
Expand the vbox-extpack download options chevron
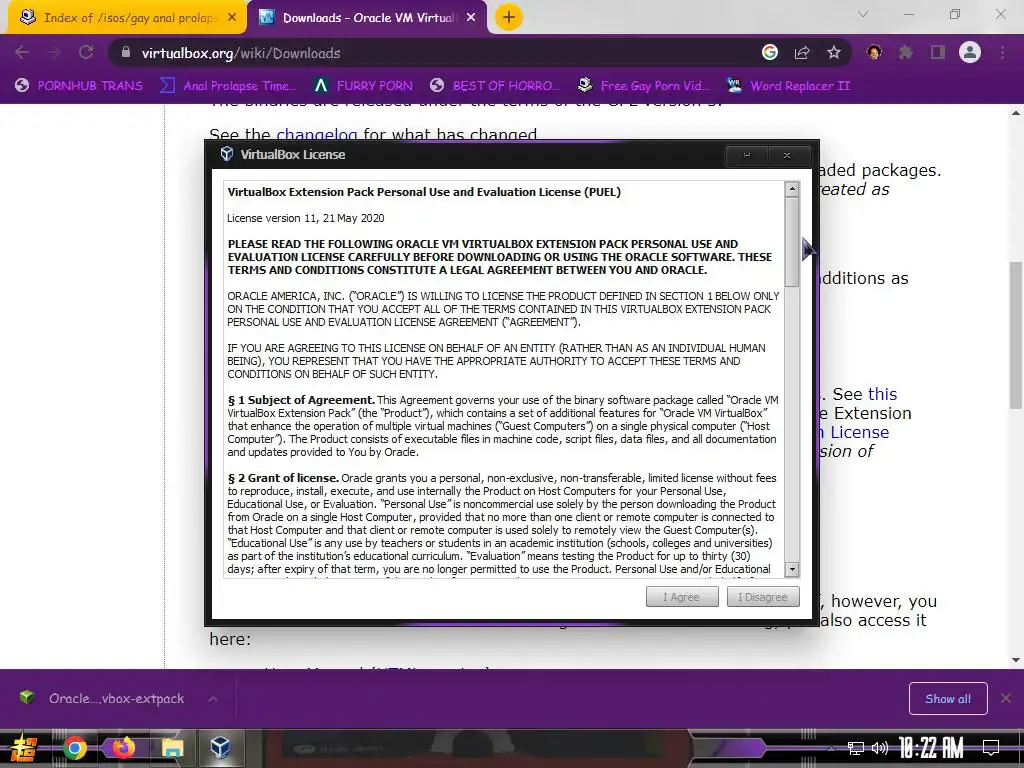213,699
